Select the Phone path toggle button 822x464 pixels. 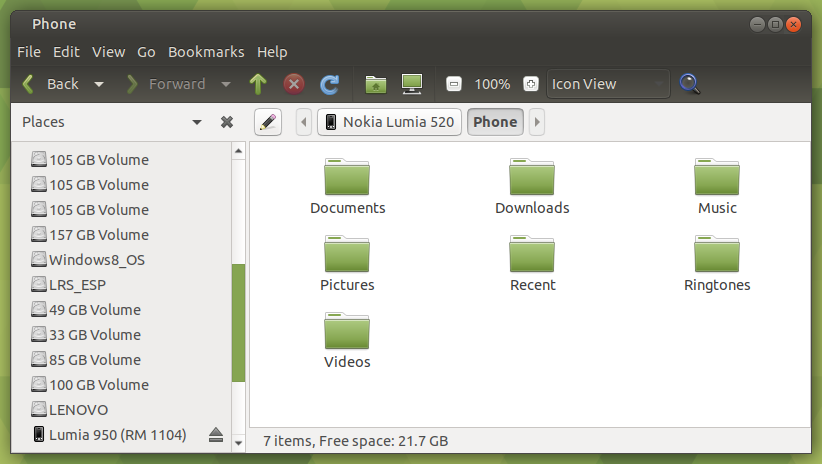point(495,122)
